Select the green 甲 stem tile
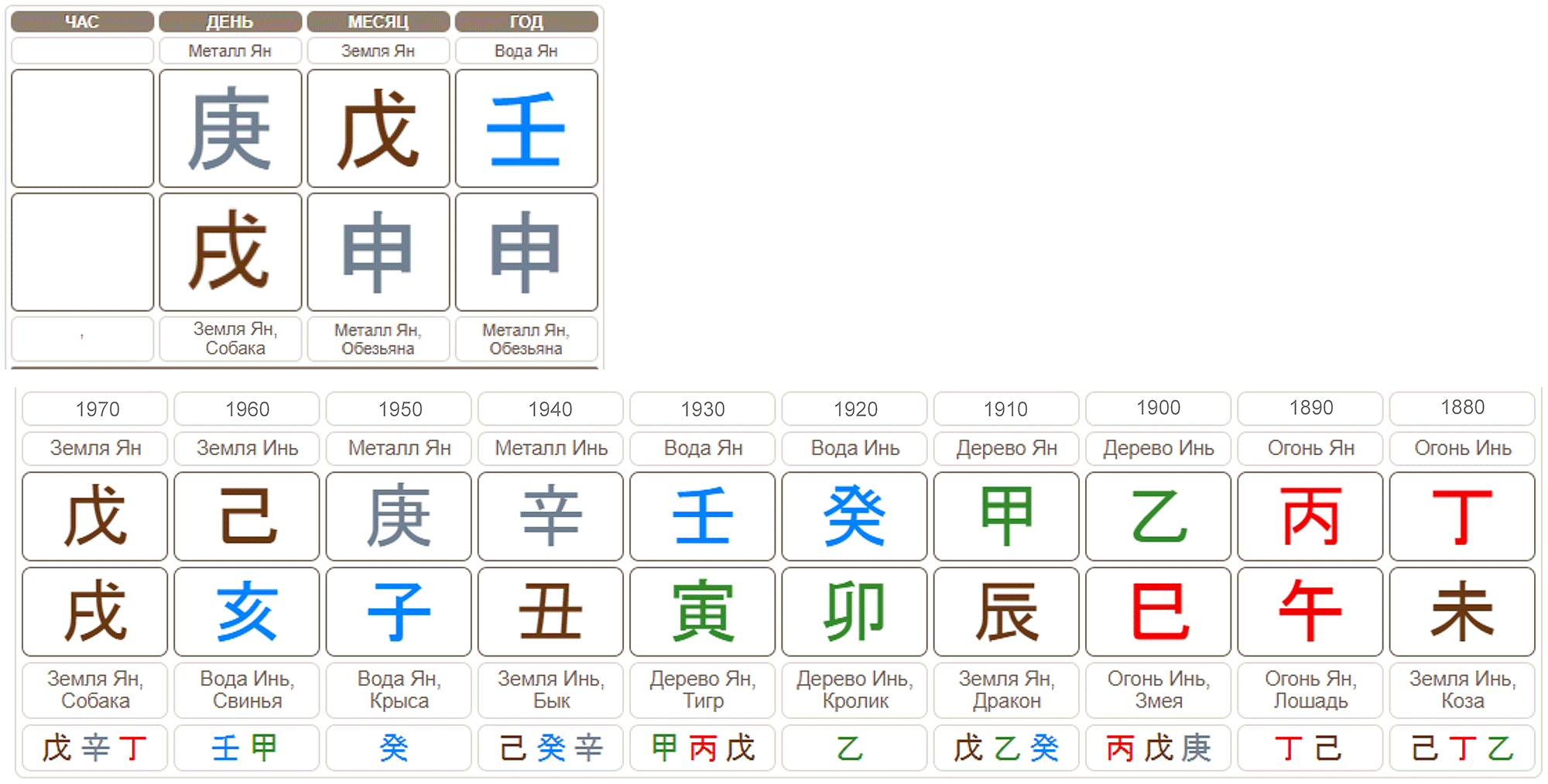The height and width of the screenshot is (784, 1548). (x=1006, y=516)
